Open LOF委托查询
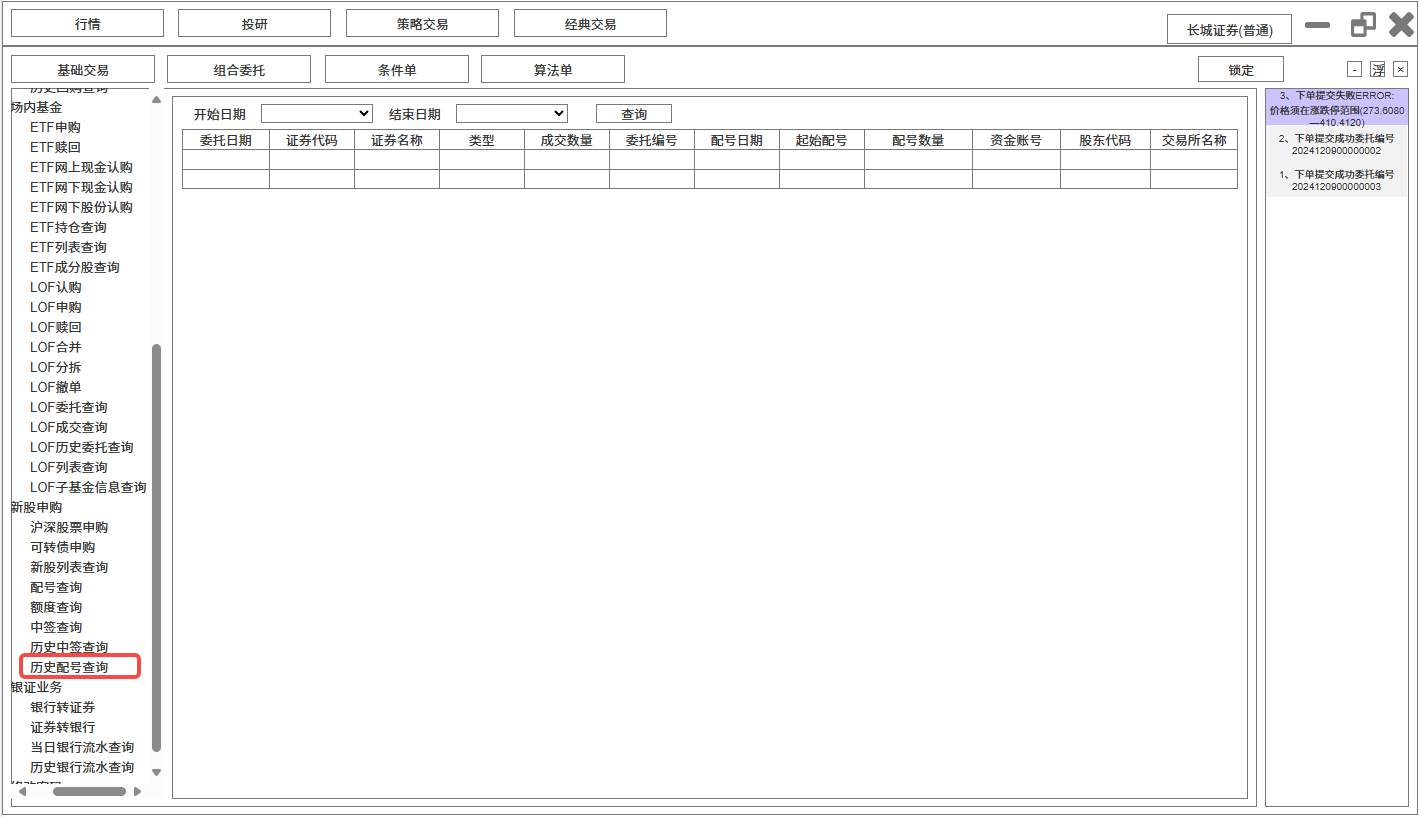Screen dimensions: 1419x817 69,407
